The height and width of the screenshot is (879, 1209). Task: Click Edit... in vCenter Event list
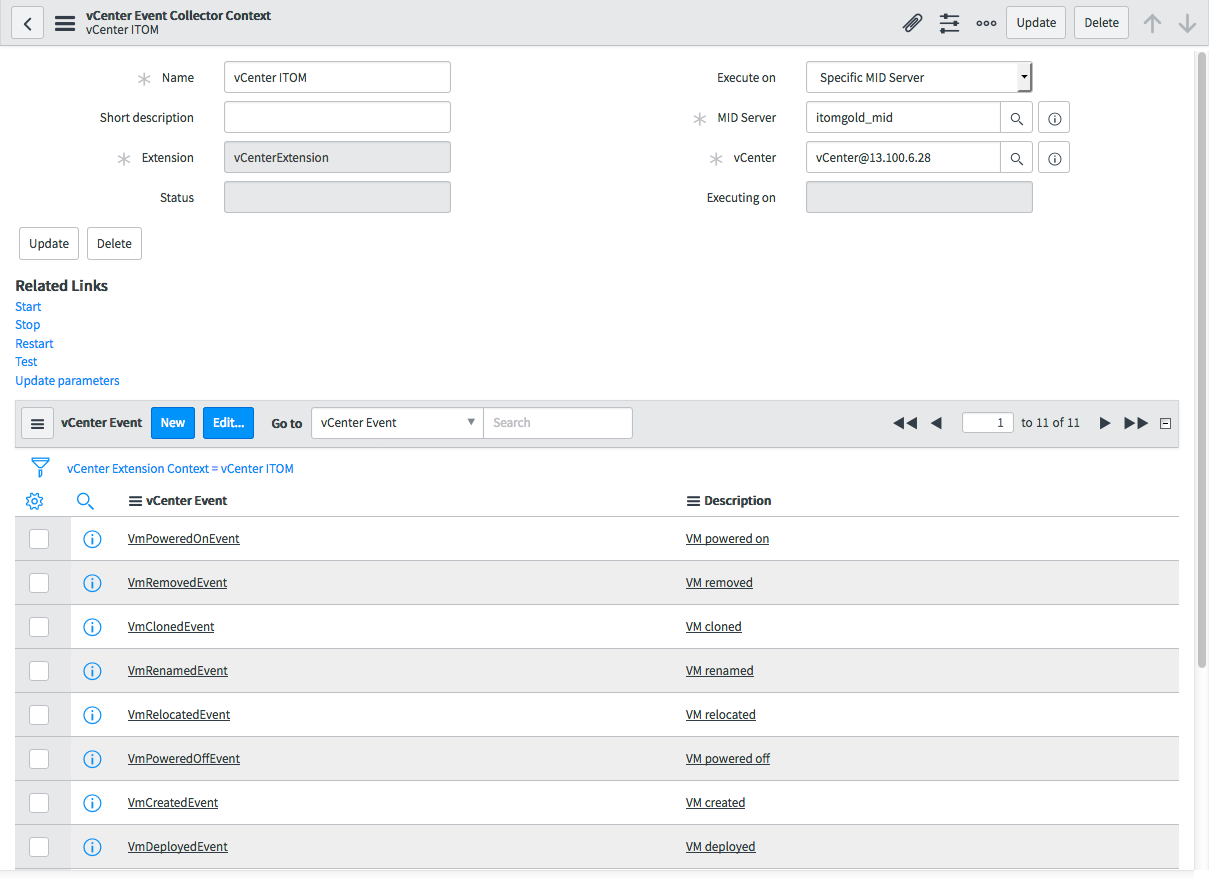click(x=228, y=423)
